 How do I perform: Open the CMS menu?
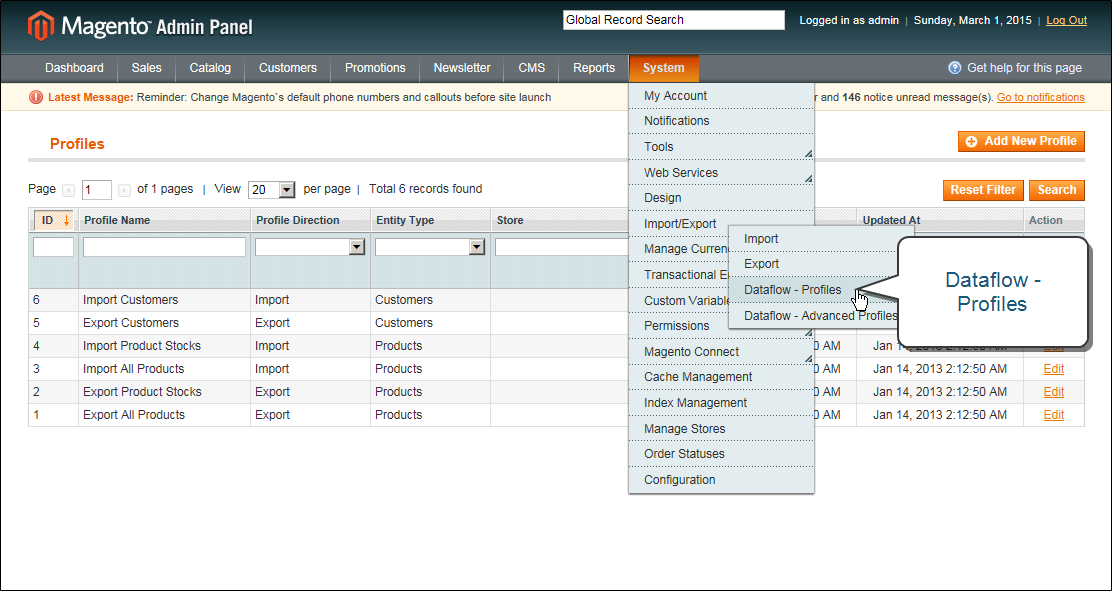pos(532,68)
